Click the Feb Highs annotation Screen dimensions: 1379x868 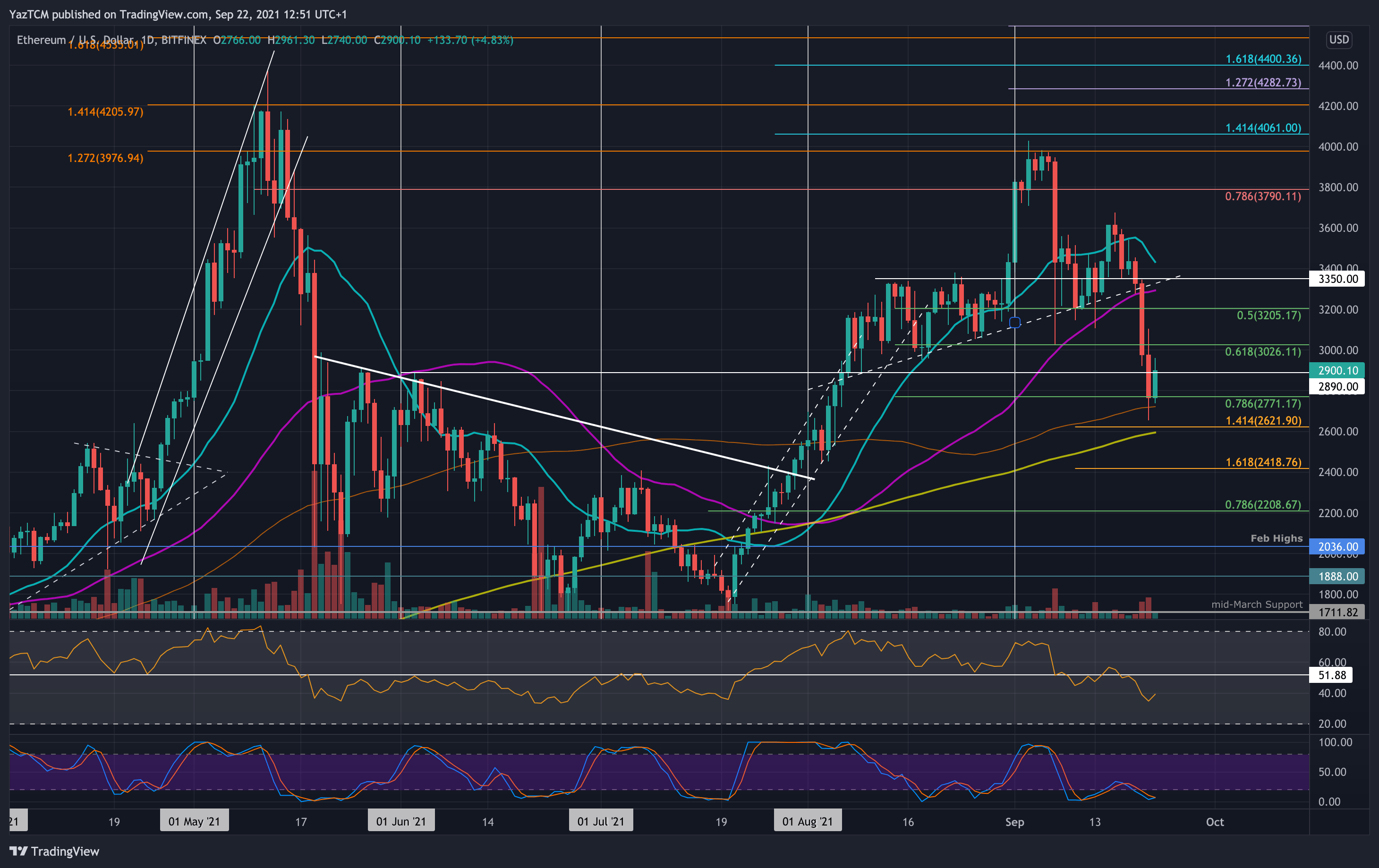click(1276, 538)
